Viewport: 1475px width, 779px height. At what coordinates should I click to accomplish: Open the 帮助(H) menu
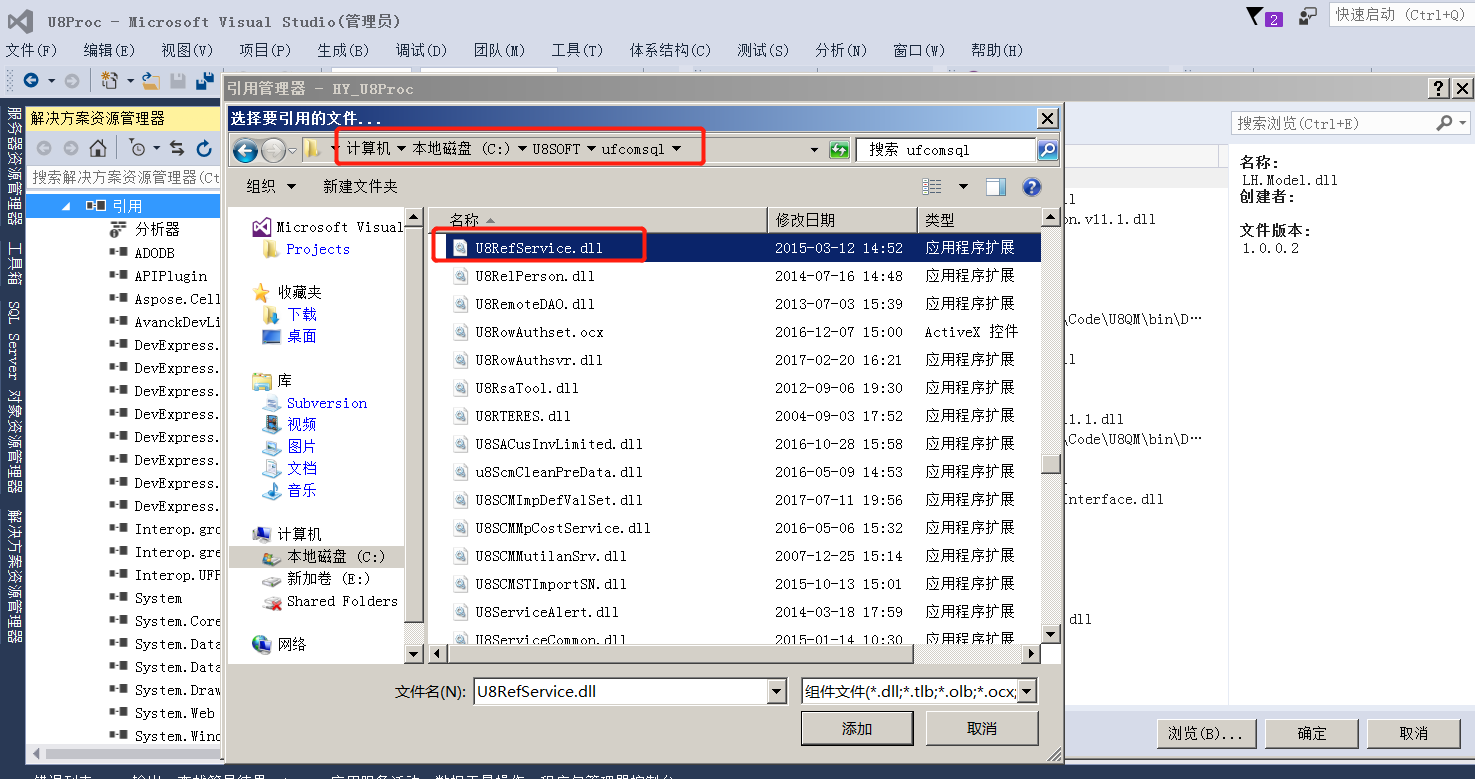click(997, 50)
